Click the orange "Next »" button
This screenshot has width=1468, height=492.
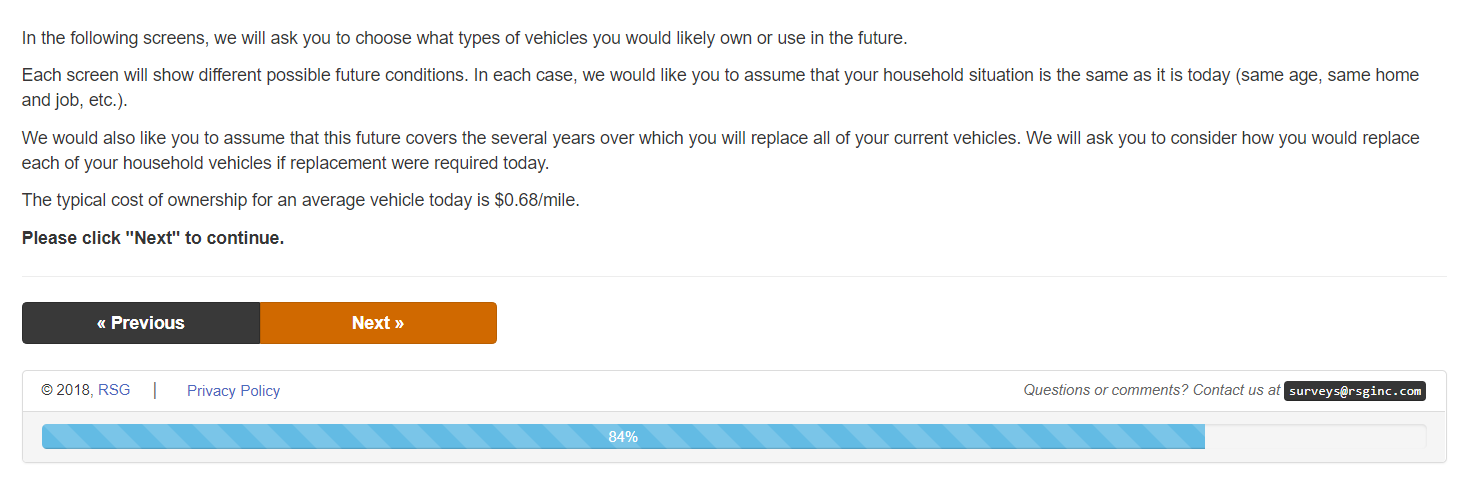coord(378,323)
